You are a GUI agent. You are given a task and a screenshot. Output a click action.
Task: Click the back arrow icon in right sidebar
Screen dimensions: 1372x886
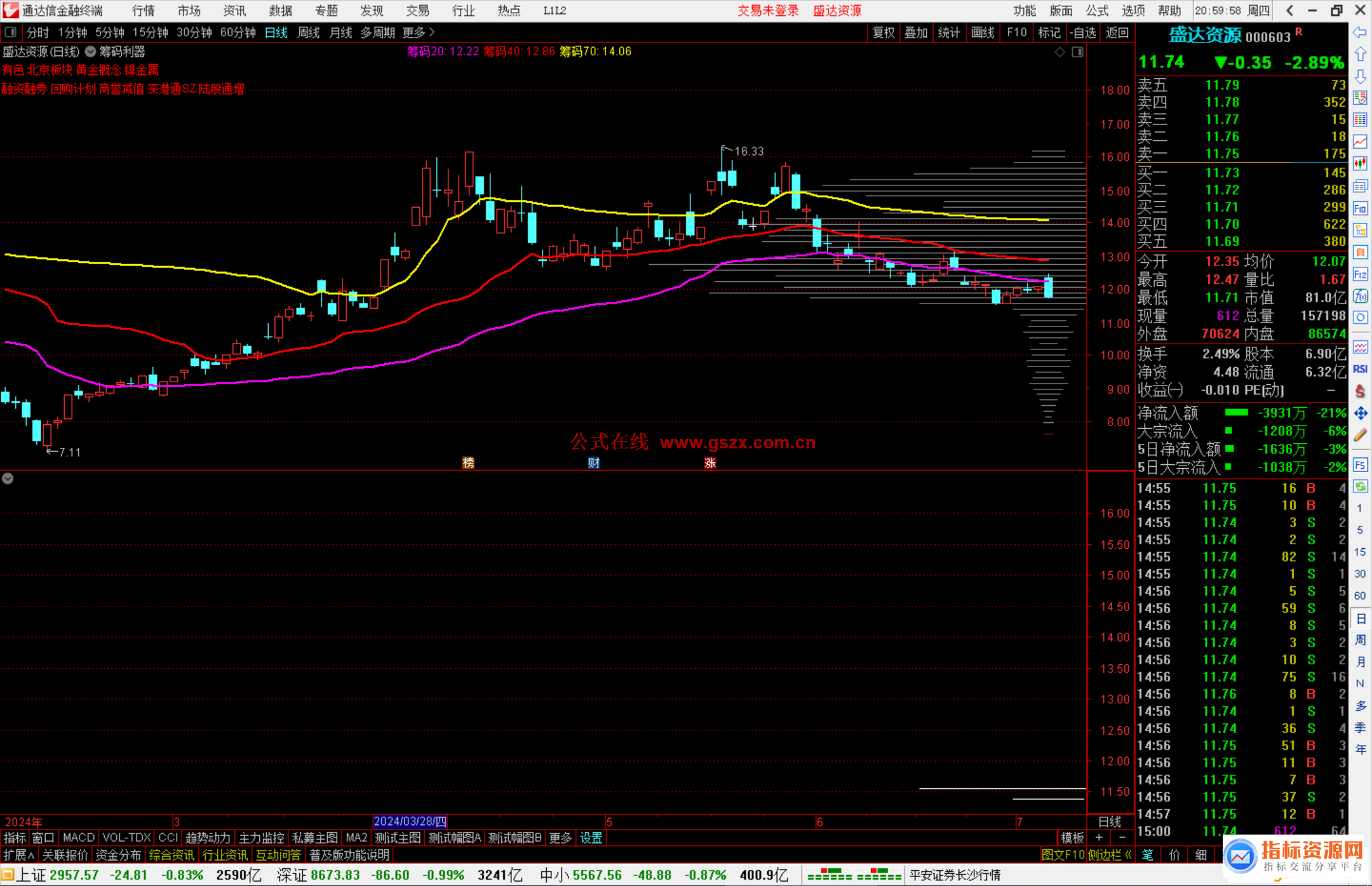coord(1360,32)
